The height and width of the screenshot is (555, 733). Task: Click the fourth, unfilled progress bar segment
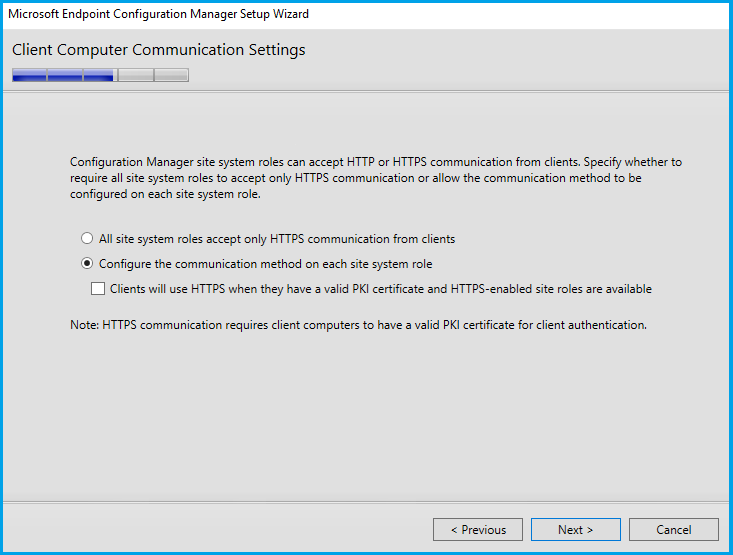(x=135, y=75)
